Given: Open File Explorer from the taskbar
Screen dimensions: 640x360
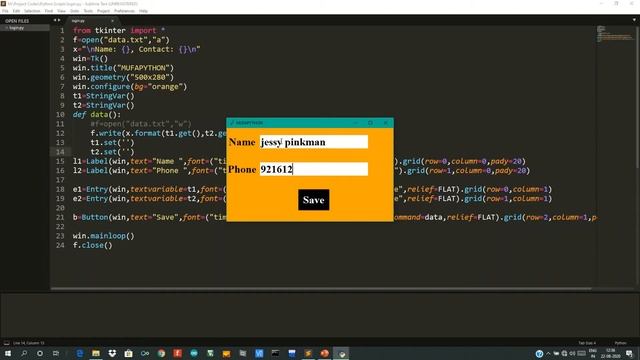Looking at the screenshot, I should point(96,353).
